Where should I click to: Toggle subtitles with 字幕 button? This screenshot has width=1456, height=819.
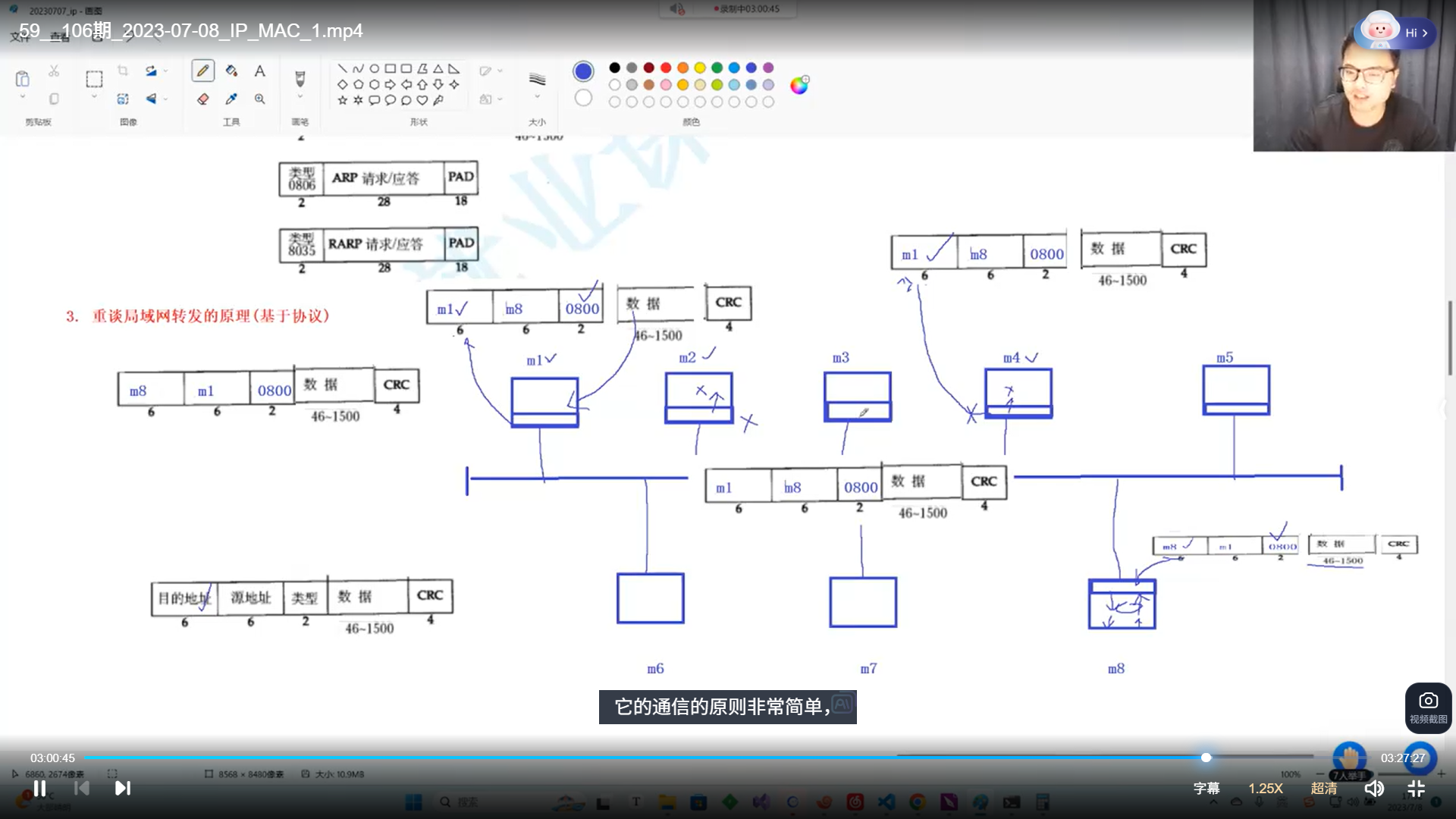[1207, 789]
